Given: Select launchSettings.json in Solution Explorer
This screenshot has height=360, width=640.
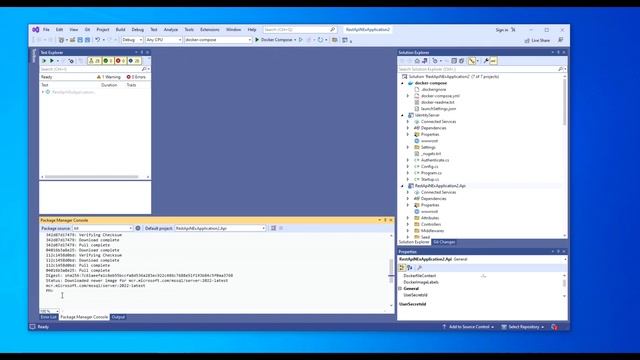Looking at the screenshot, I should (x=438, y=109).
